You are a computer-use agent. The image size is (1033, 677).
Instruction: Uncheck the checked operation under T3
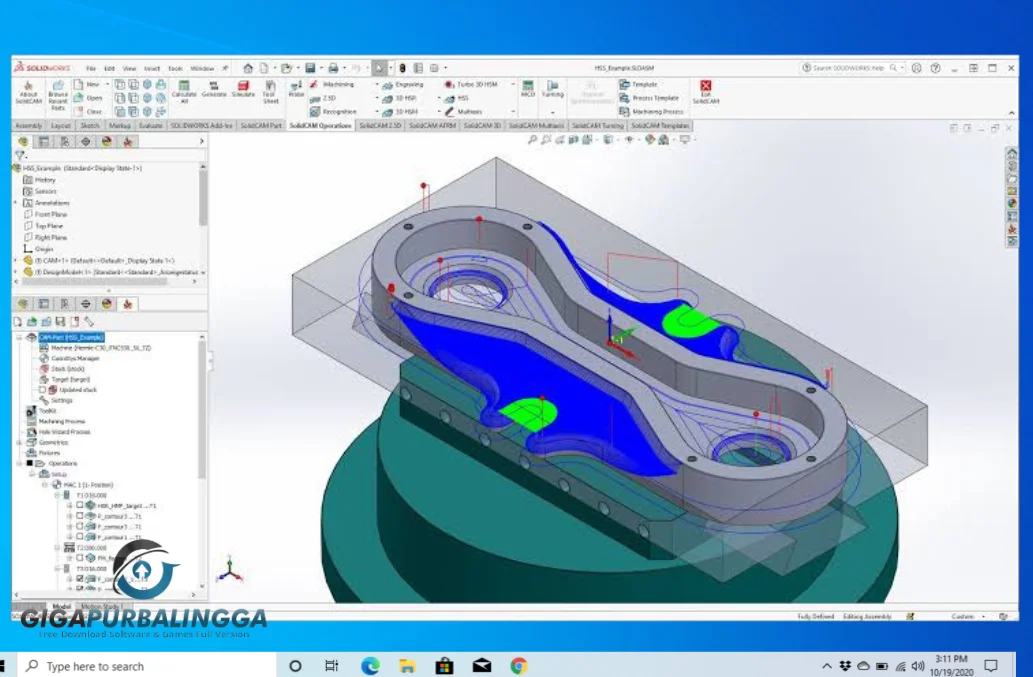point(80,579)
